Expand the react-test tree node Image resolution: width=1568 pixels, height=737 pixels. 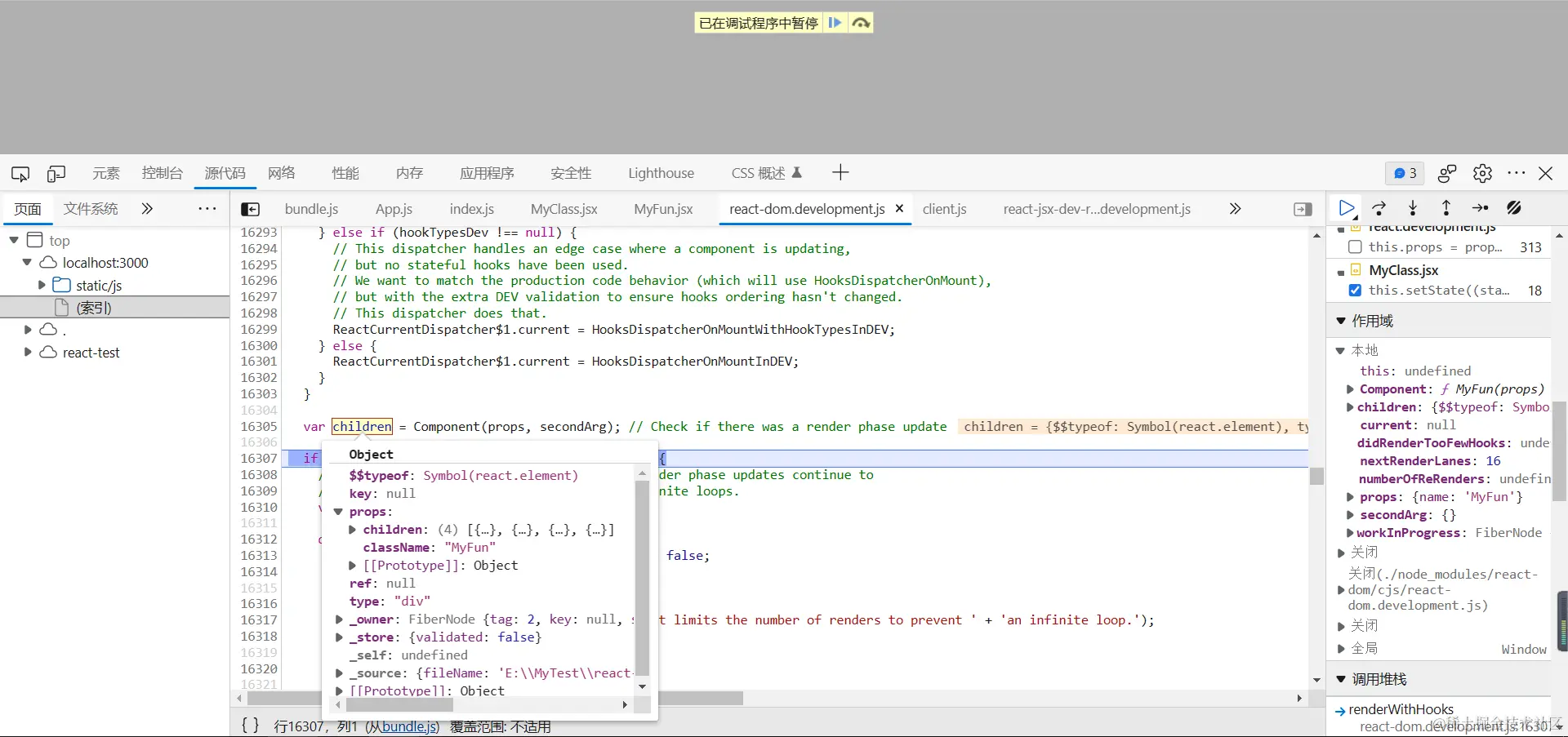(x=29, y=352)
